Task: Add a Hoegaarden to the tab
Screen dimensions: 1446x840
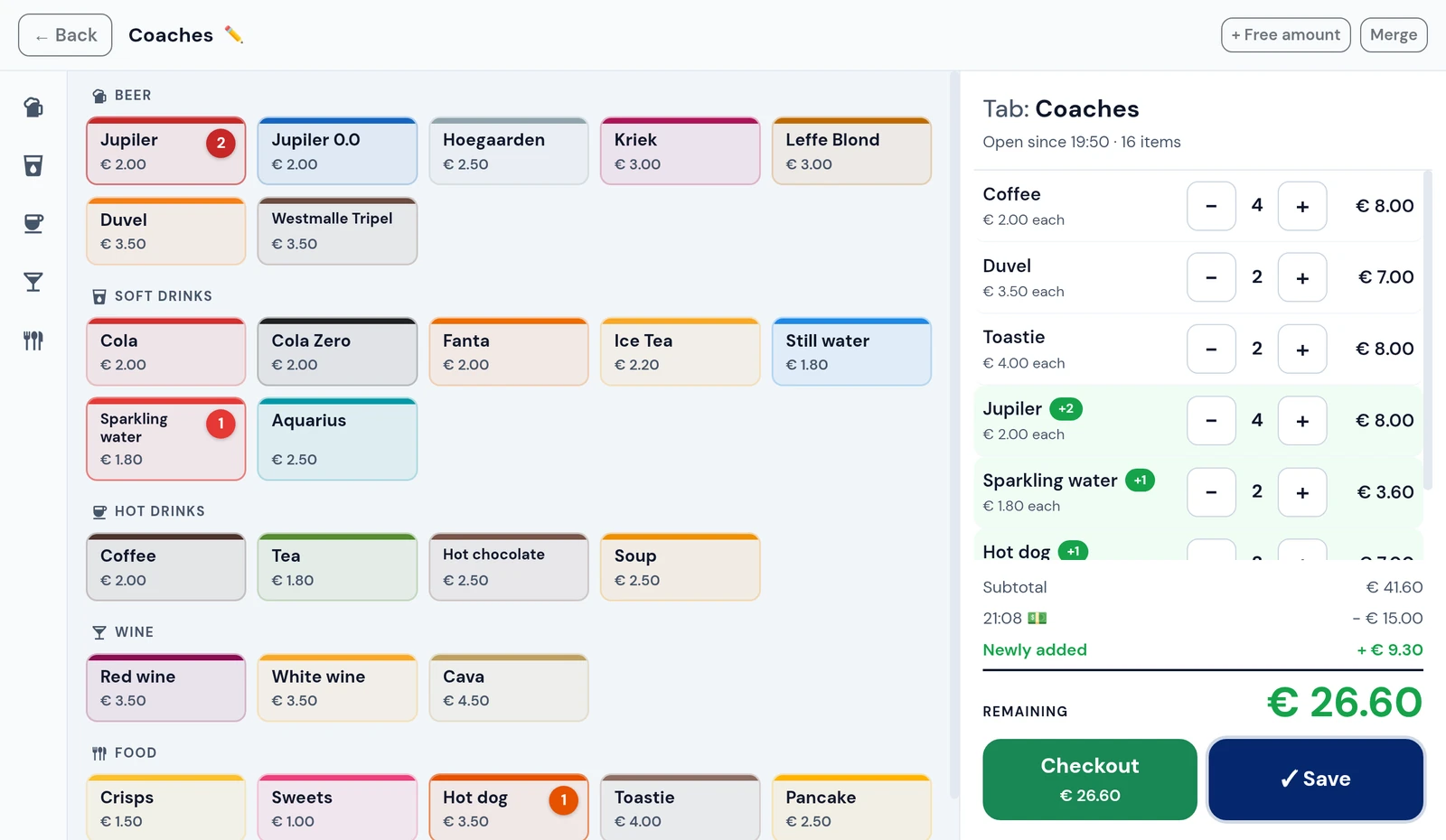Action: 509,151
